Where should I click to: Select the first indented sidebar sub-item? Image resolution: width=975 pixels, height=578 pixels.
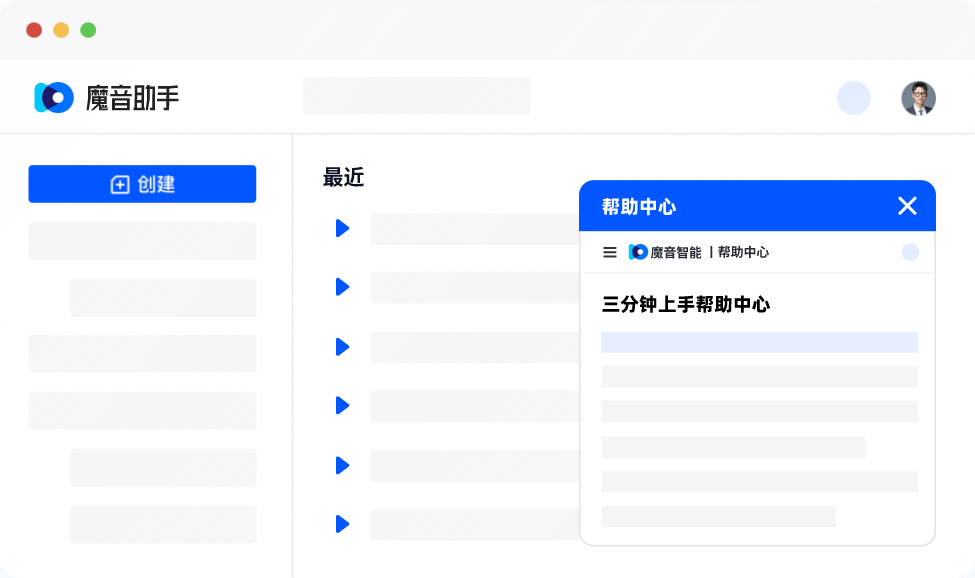pyautogui.click(x=163, y=298)
